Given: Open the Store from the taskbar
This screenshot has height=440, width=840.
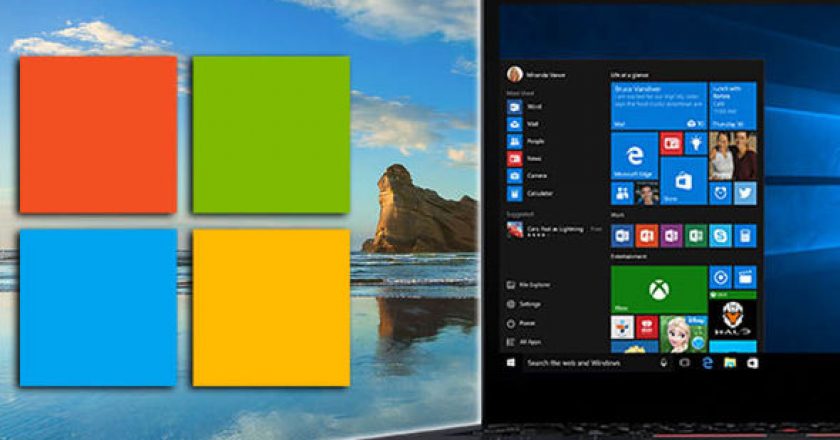Looking at the screenshot, I should click(752, 363).
